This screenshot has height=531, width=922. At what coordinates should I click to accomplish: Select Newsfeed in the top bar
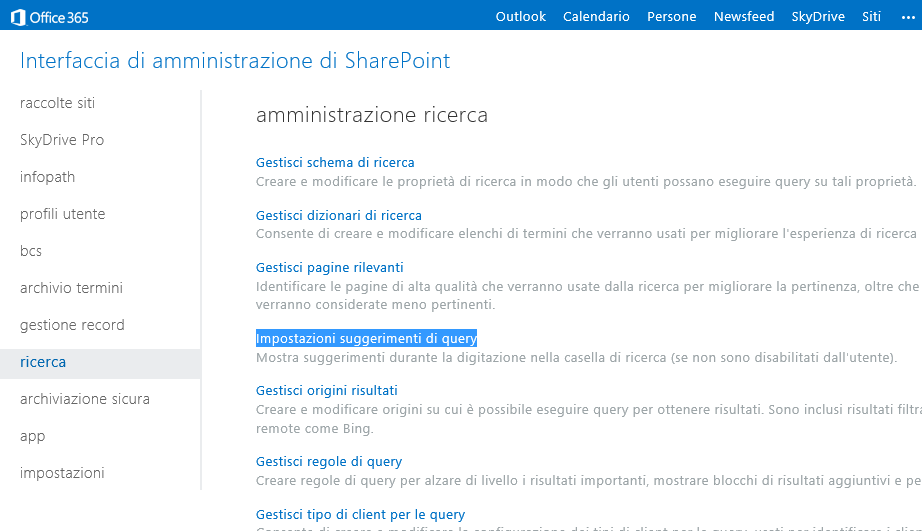tap(744, 16)
